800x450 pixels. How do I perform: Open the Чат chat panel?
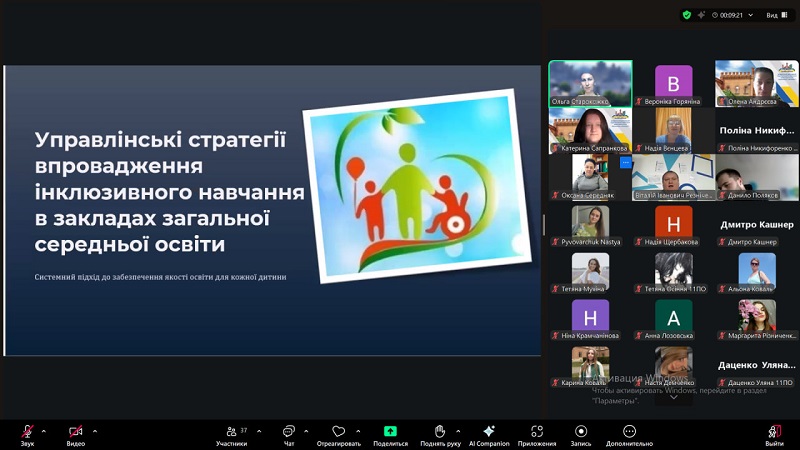[289, 432]
